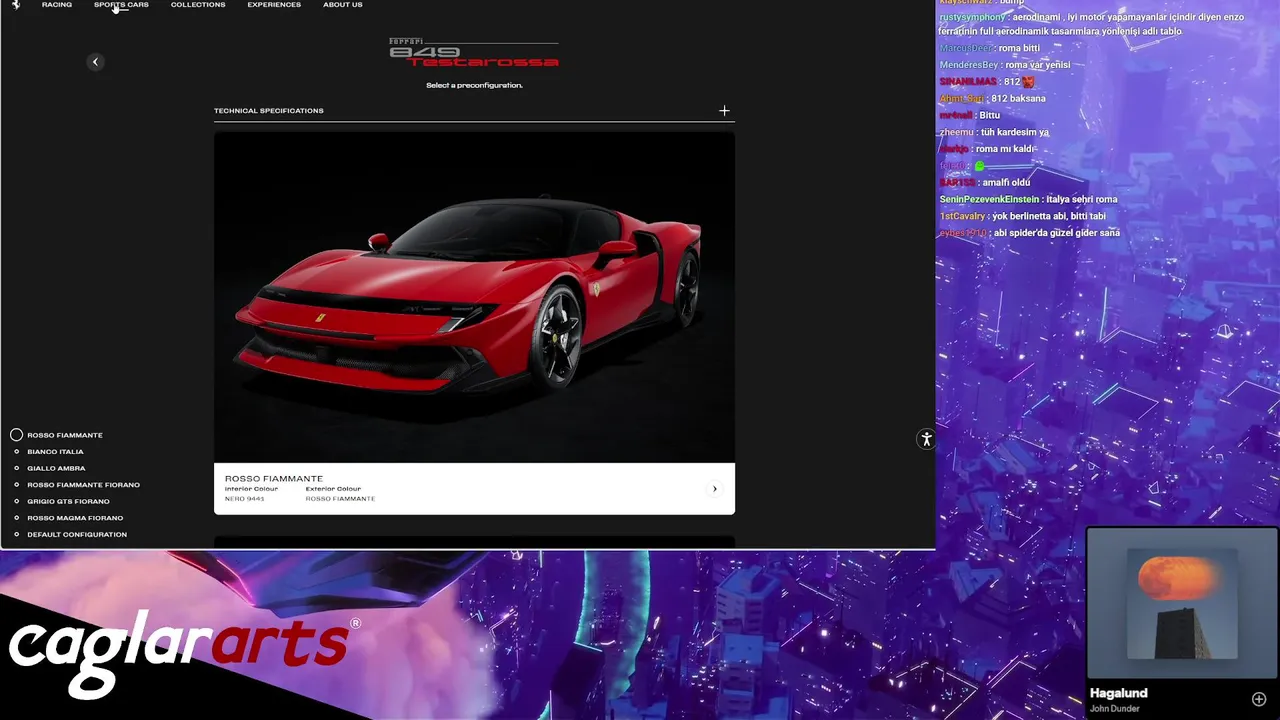Open the Collections menu
The height and width of the screenshot is (720, 1280).
[x=198, y=5]
